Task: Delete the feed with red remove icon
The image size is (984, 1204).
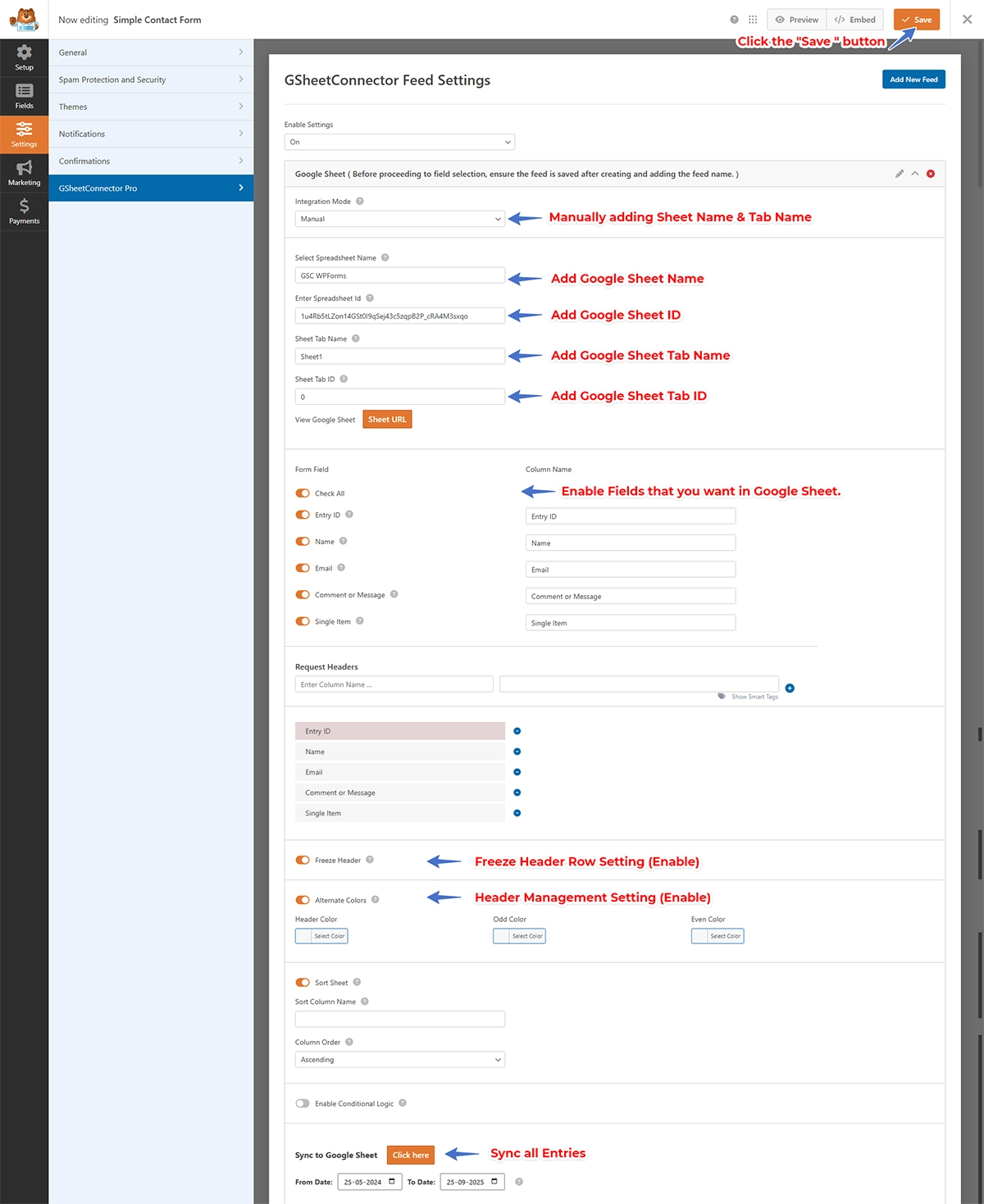Action: click(x=931, y=174)
